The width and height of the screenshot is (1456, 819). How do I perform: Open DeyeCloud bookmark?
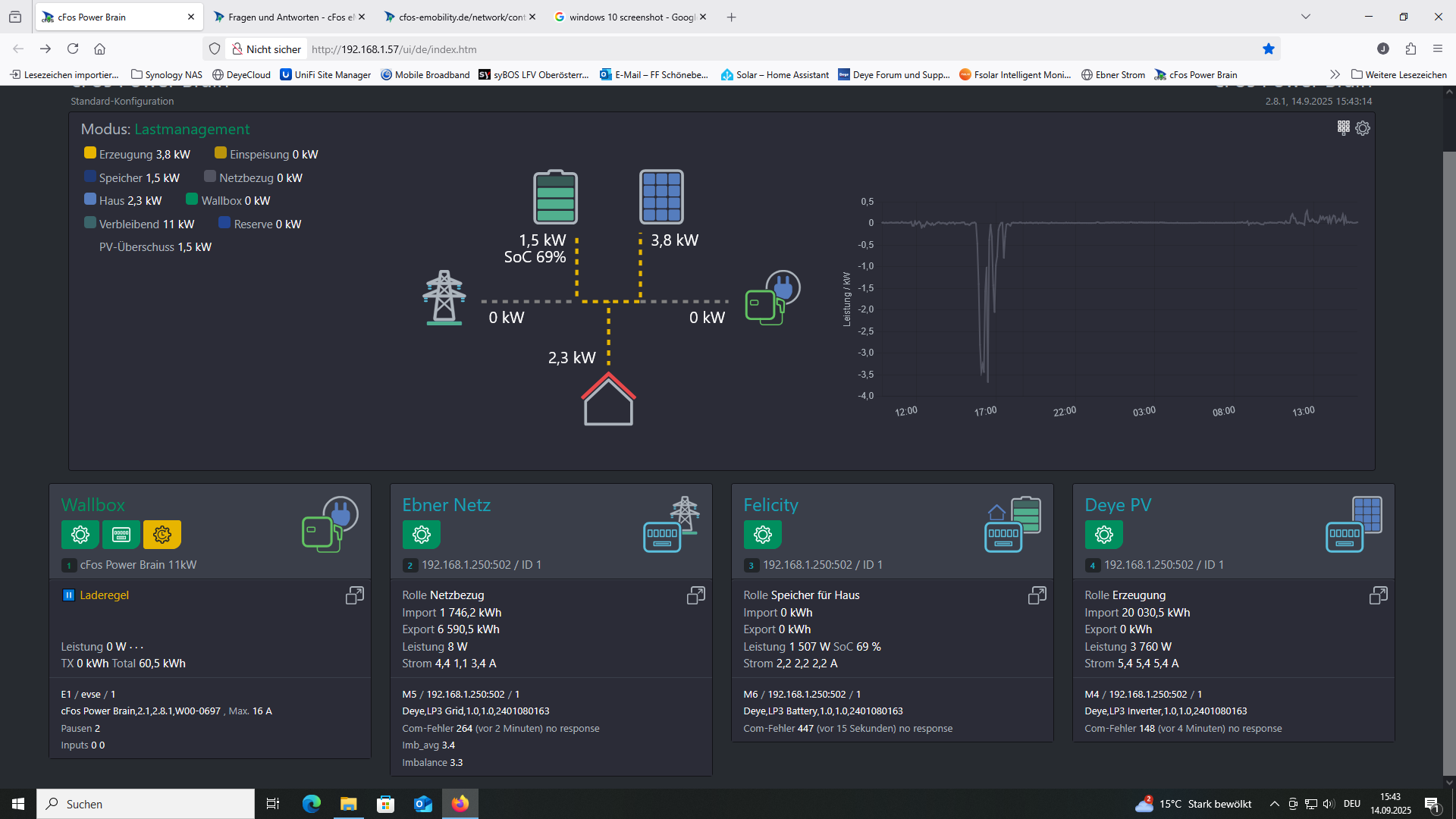point(241,74)
